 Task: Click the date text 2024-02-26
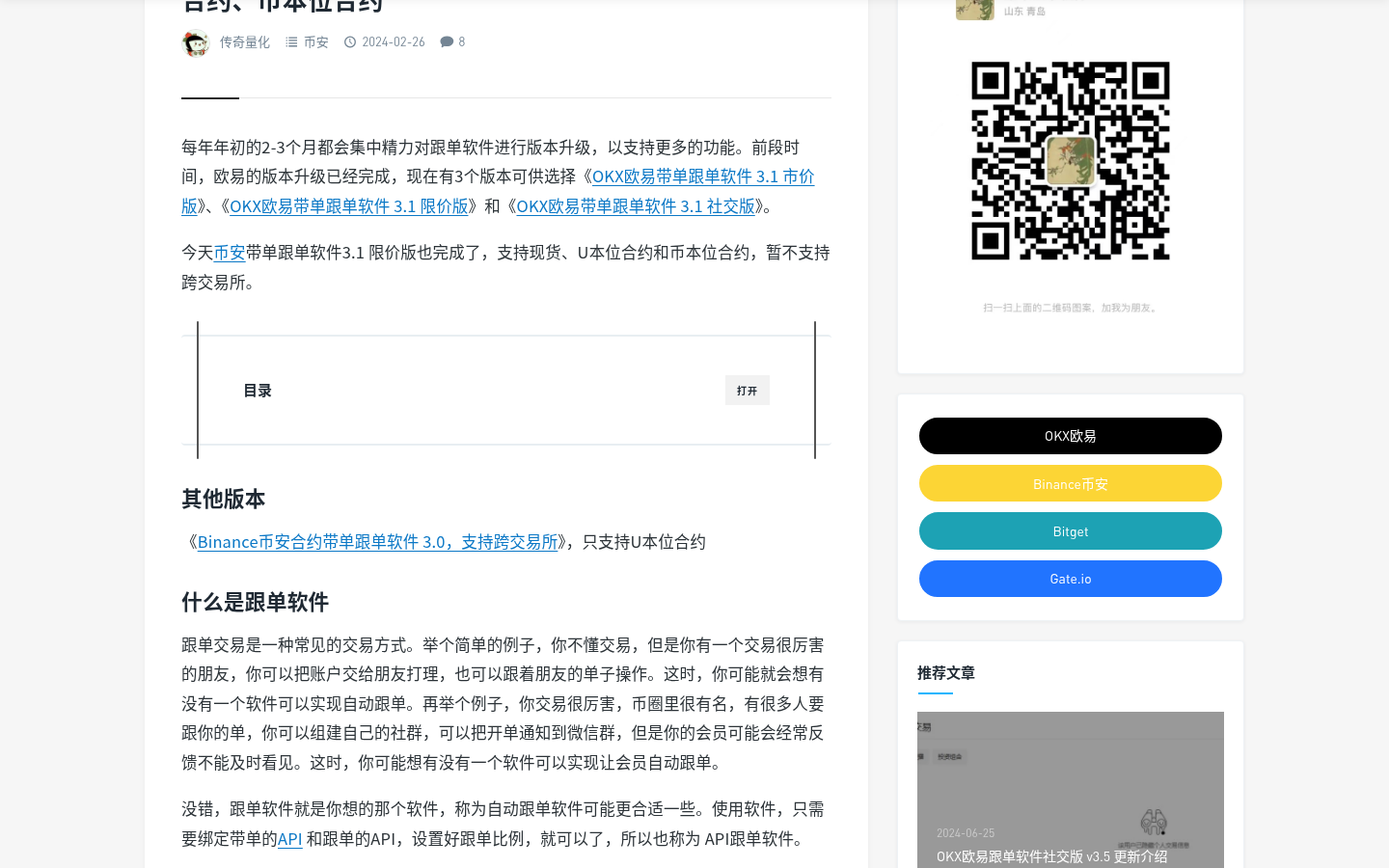click(x=394, y=41)
